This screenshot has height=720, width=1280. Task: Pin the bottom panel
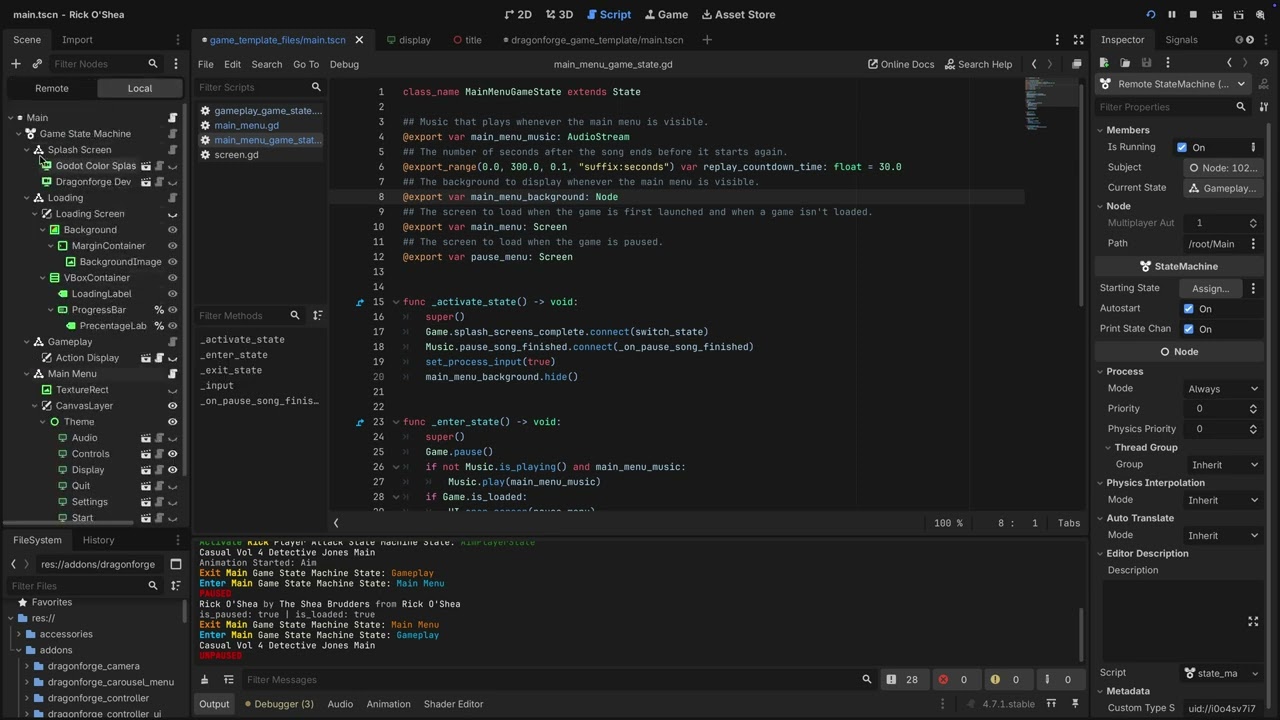(x=1075, y=704)
